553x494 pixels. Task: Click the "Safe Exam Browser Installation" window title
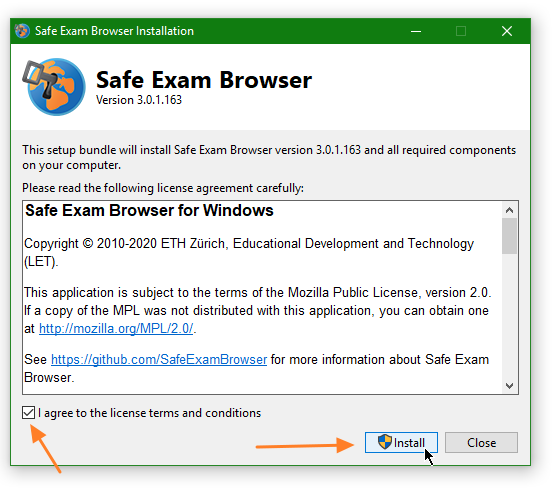(x=114, y=31)
